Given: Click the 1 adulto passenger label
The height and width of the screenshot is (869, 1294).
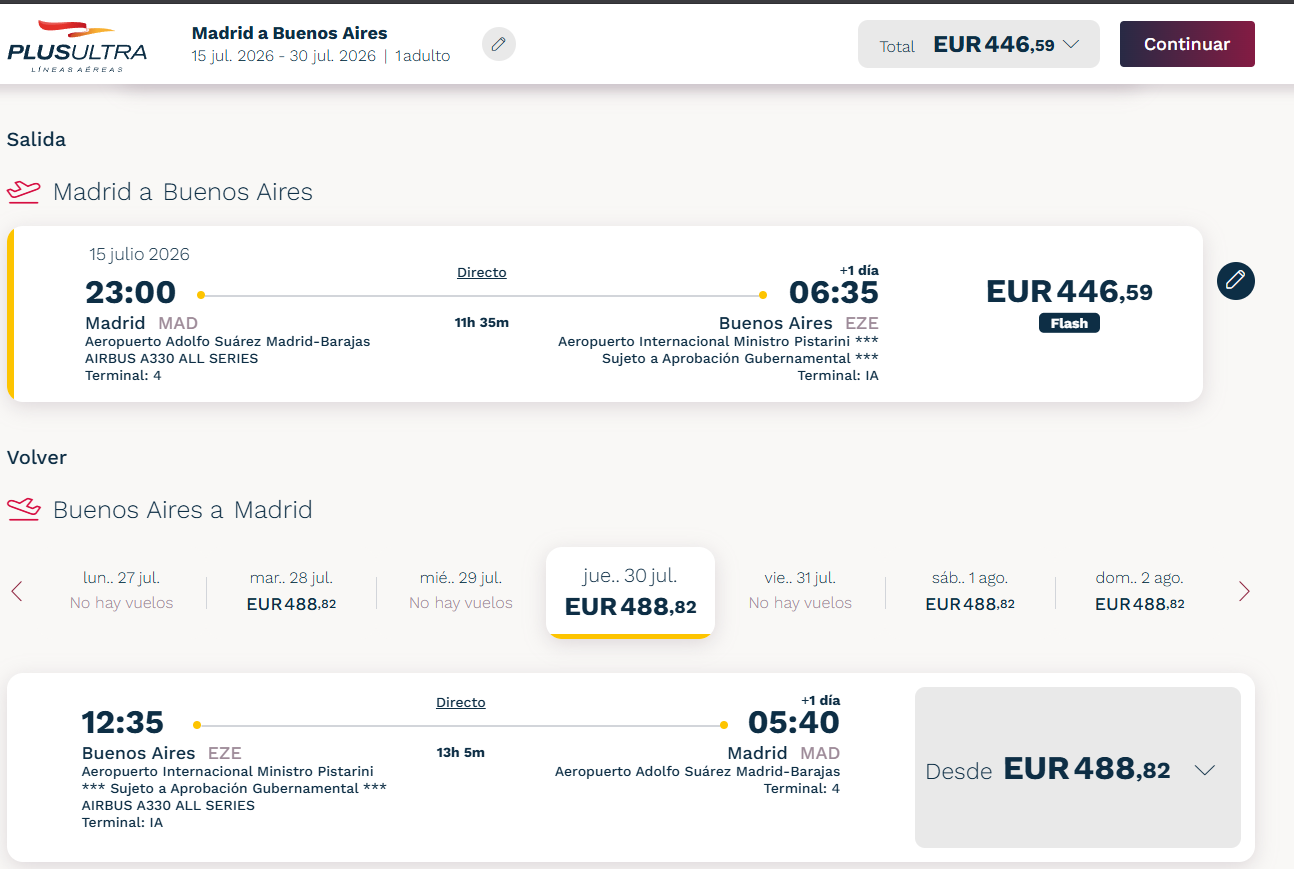Looking at the screenshot, I should [421, 56].
